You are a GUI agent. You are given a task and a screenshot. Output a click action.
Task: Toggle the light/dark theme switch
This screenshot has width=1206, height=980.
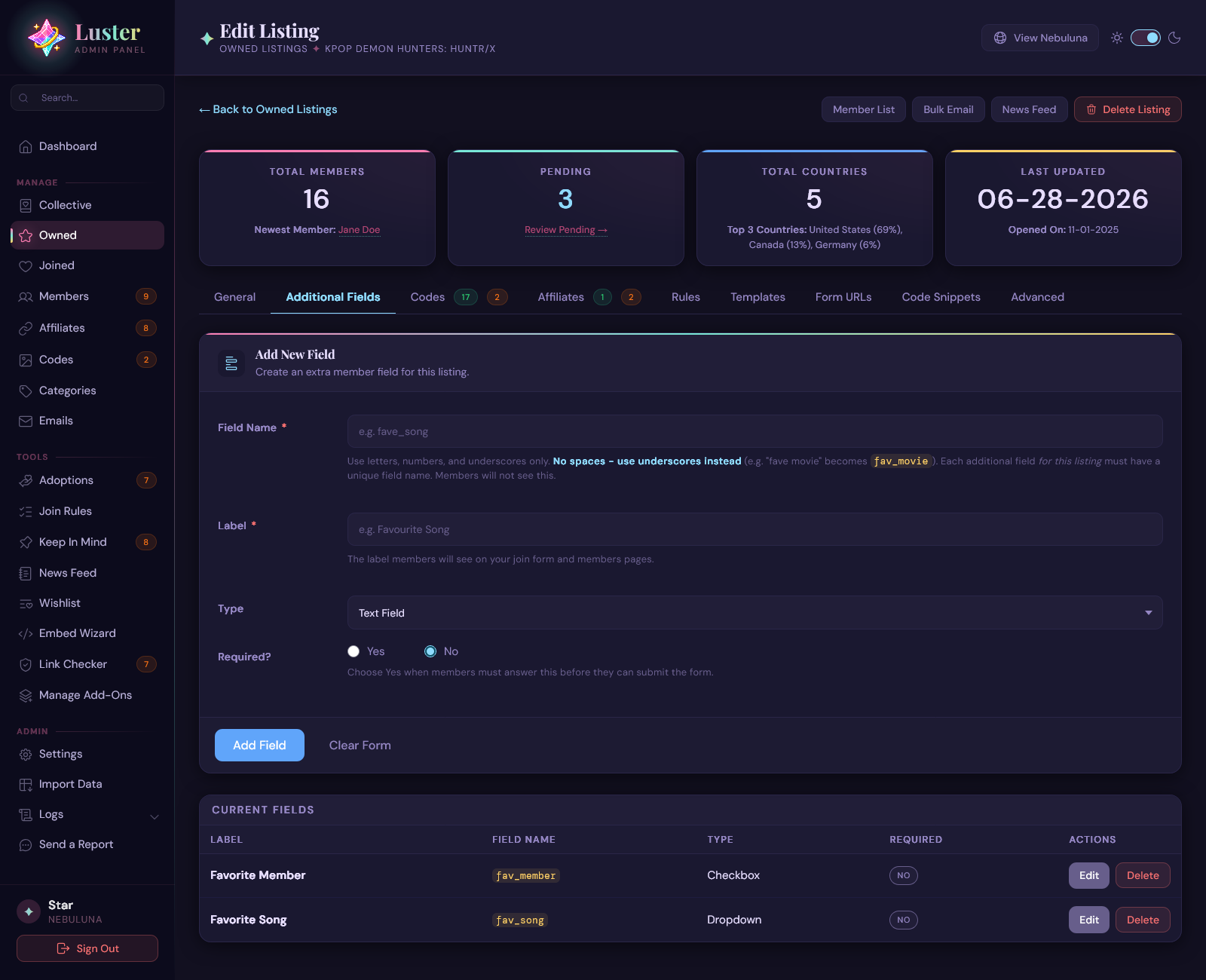tap(1145, 38)
